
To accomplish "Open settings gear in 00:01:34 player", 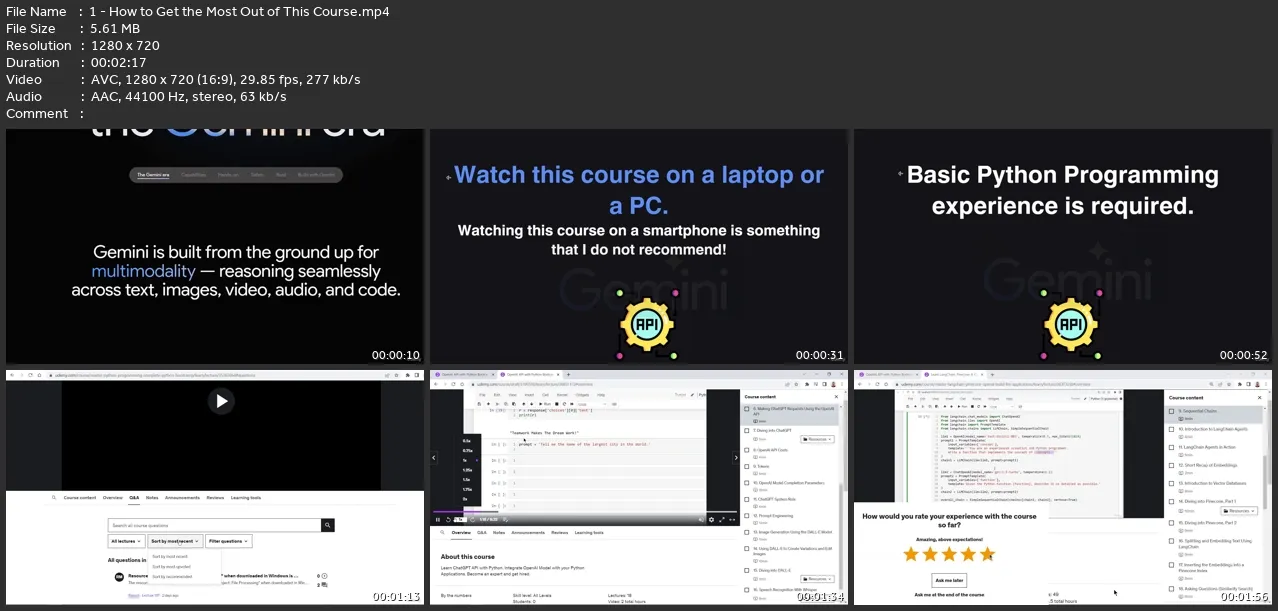I will click(x=711, y=520).
